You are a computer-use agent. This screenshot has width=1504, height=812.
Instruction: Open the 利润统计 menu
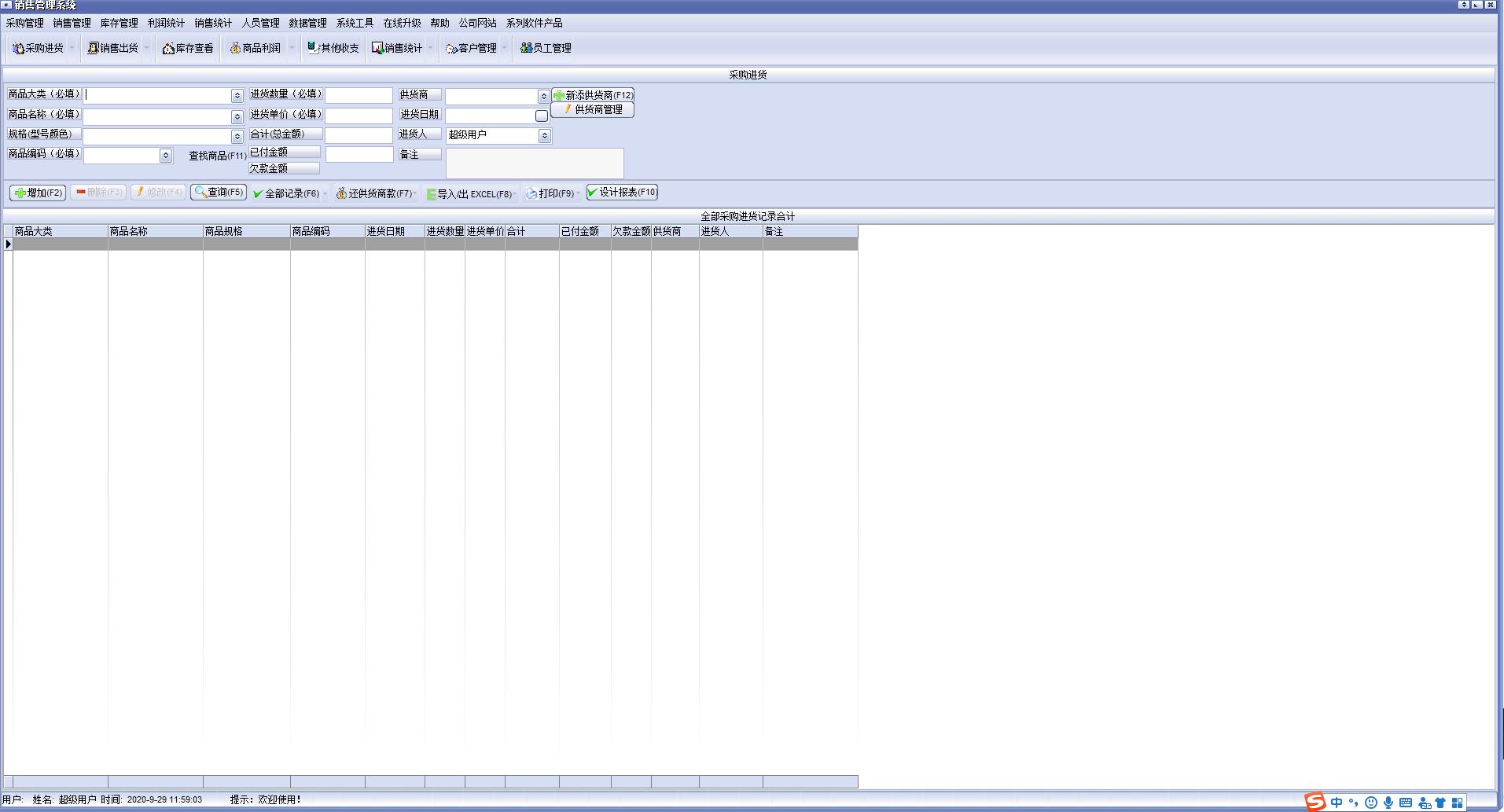pos(166,23)
